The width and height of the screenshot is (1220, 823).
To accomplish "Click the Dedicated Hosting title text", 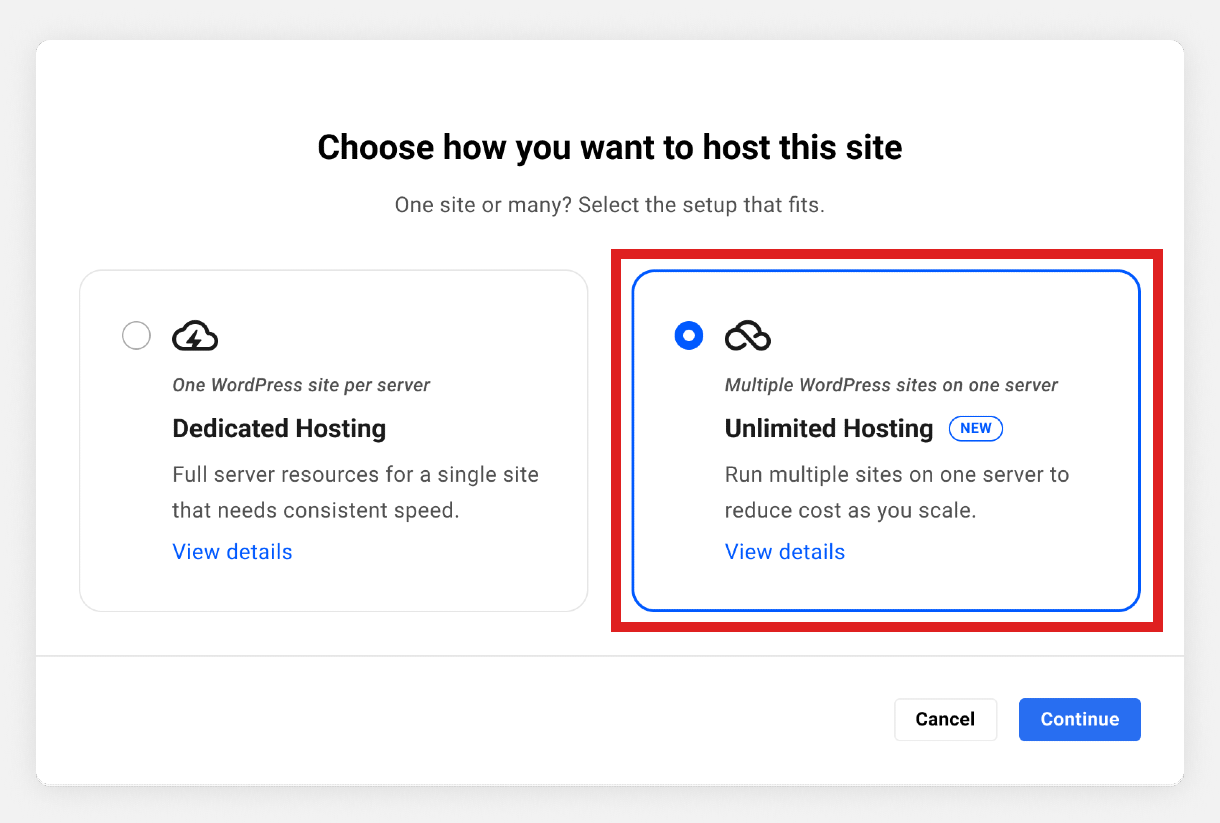I will [279, 429].
